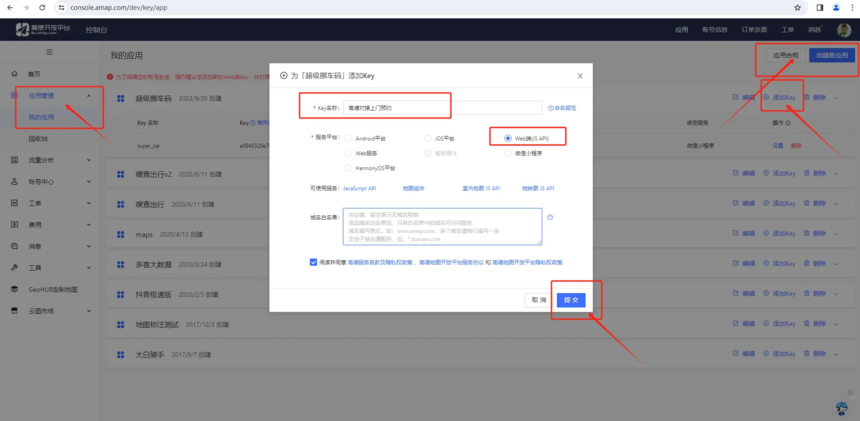This screenshot has height=421, width=860.
Task: Close the 添加Key dialog with X
Action: pyautogui.click(x=580, y=76)
